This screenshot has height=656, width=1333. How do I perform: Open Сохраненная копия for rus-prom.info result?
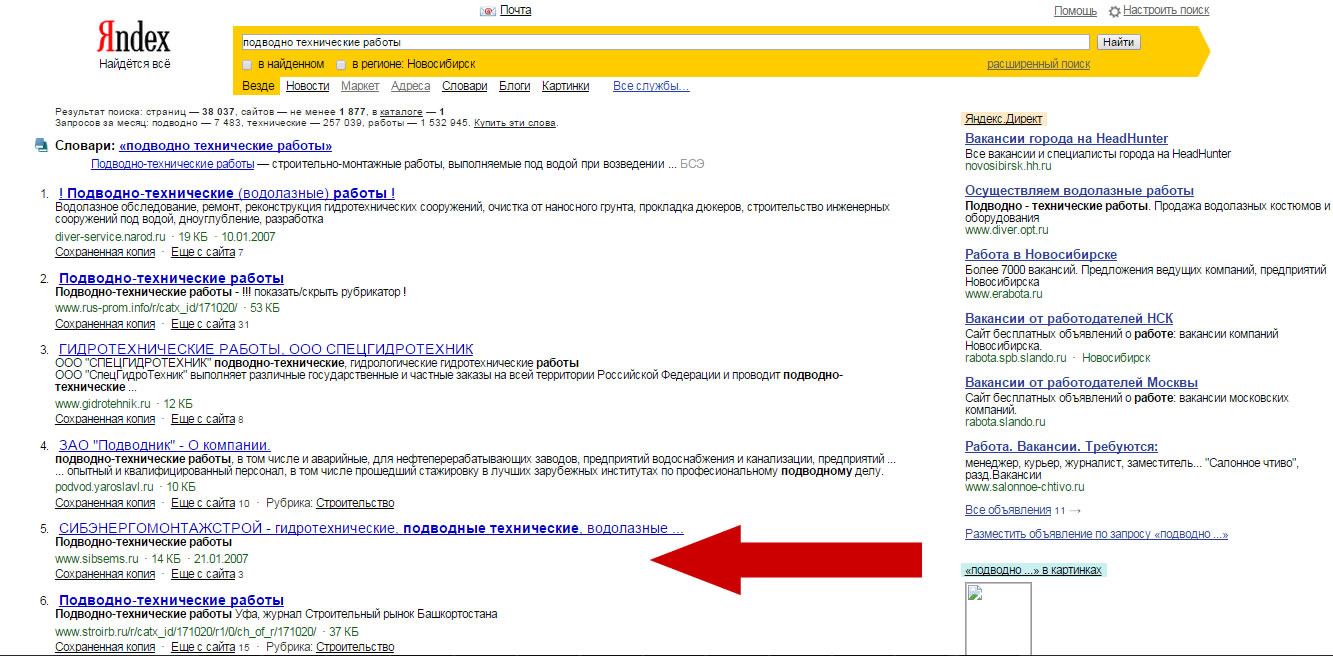click(105, 324)
